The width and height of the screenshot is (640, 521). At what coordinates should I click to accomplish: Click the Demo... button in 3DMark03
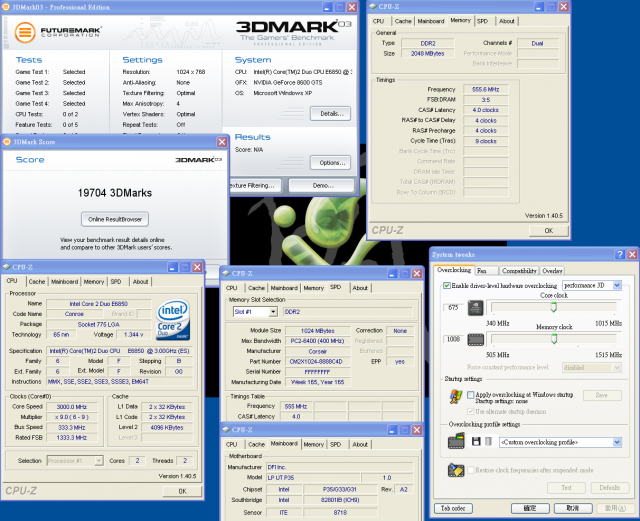(x=322, y=185)
